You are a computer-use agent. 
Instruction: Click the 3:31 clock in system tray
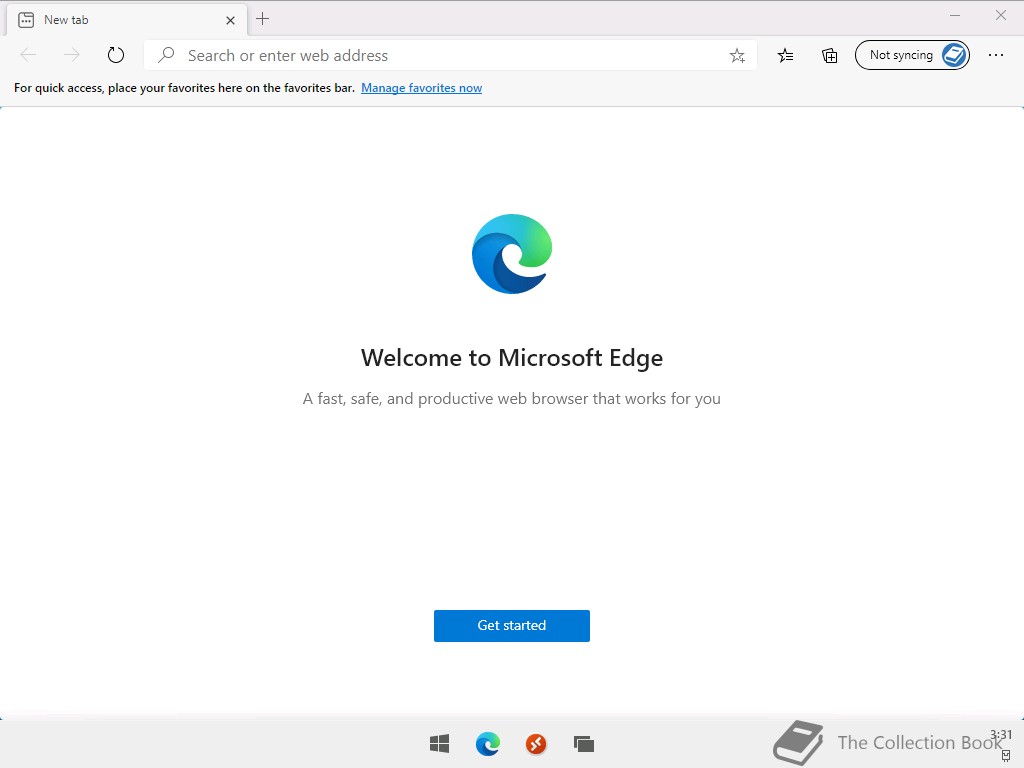click(x=1001, y=735)
